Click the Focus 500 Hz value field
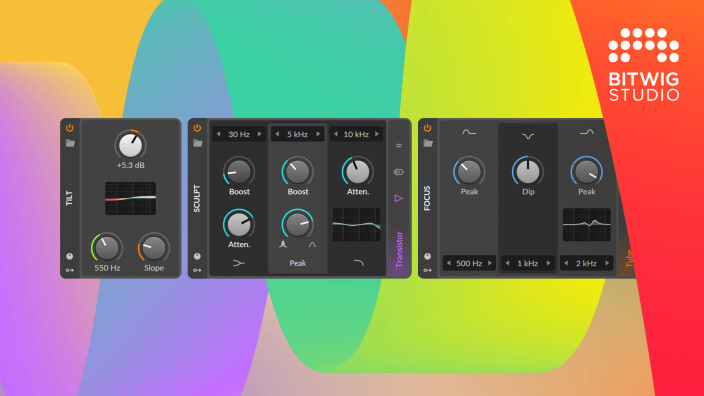Viewport: 704px width, 396px height. 469,263
